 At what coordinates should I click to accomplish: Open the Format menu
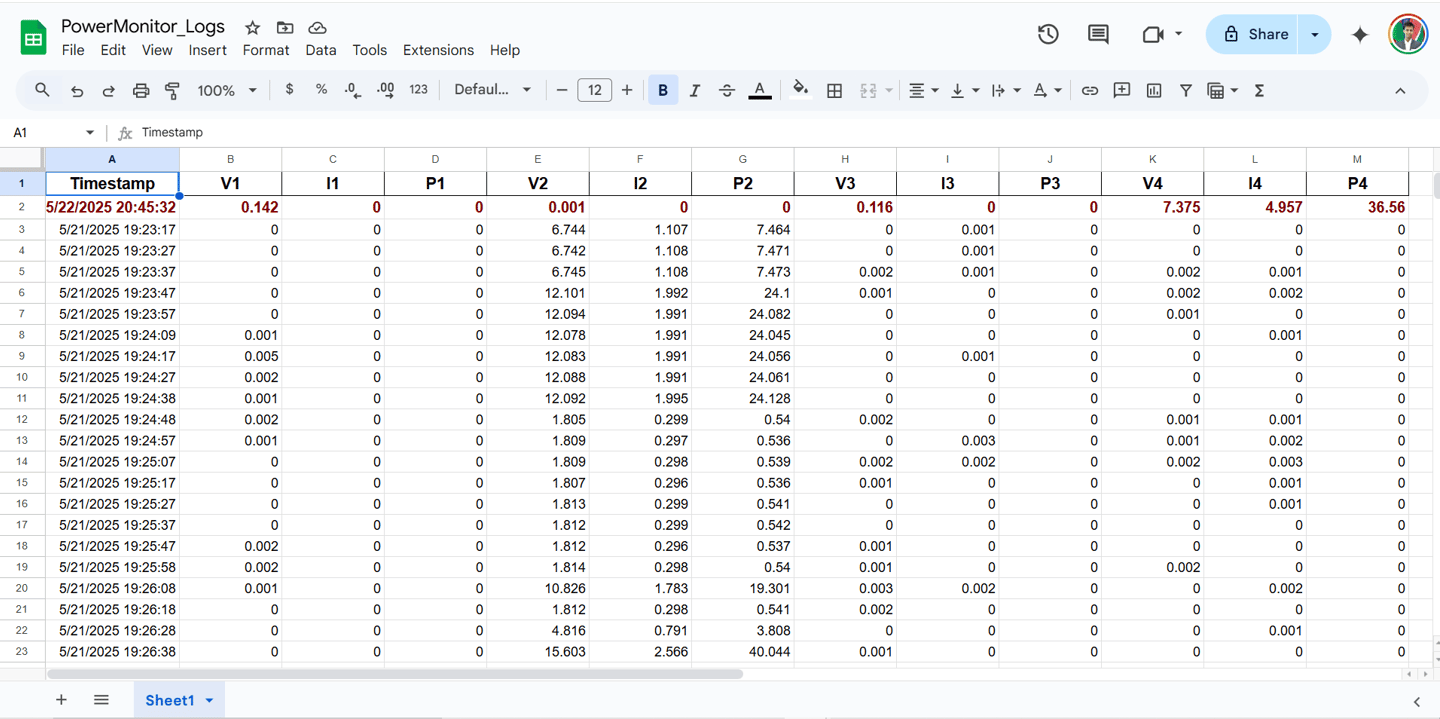point(266,50)
